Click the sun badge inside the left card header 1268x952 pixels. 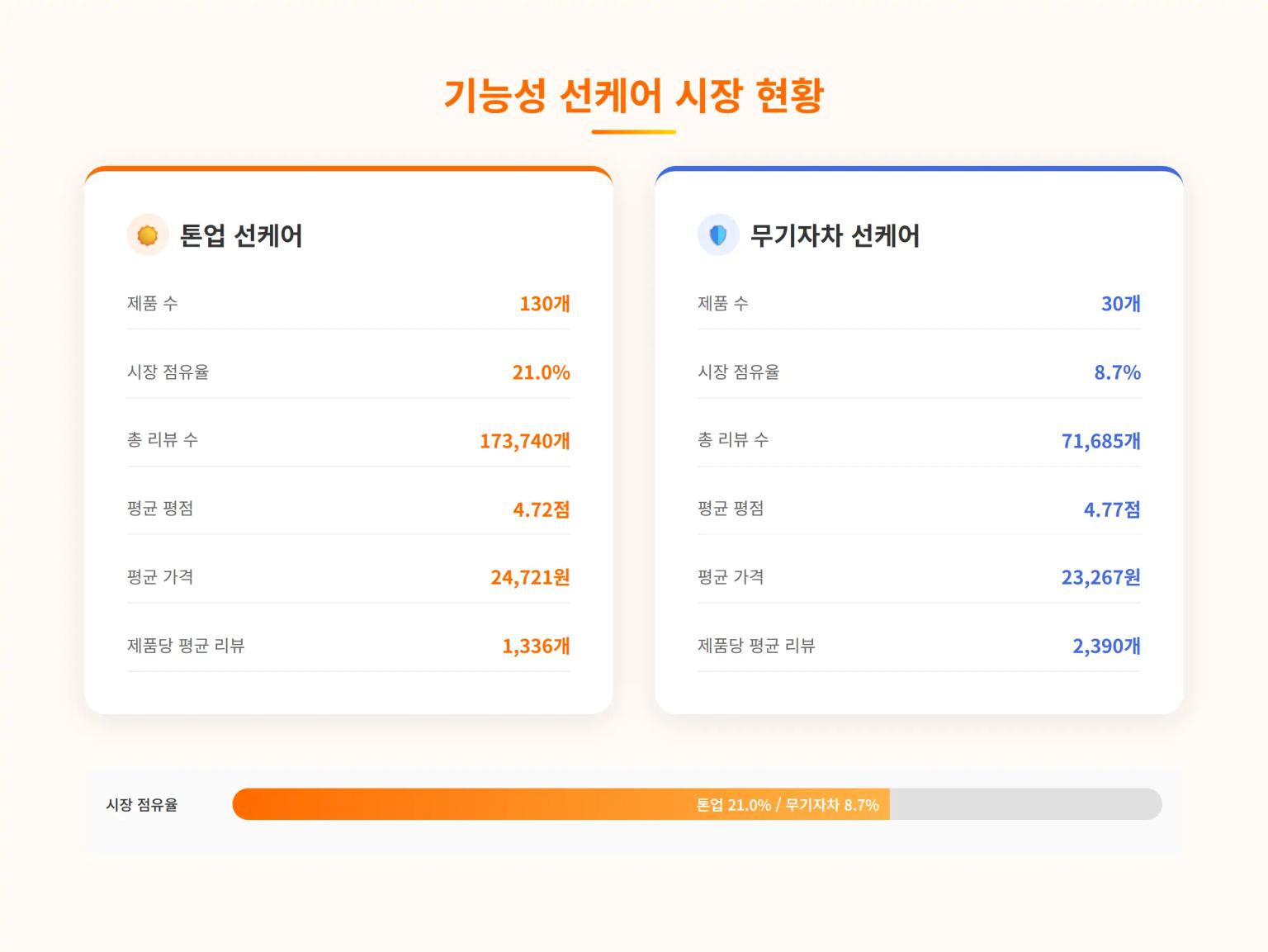147,234
